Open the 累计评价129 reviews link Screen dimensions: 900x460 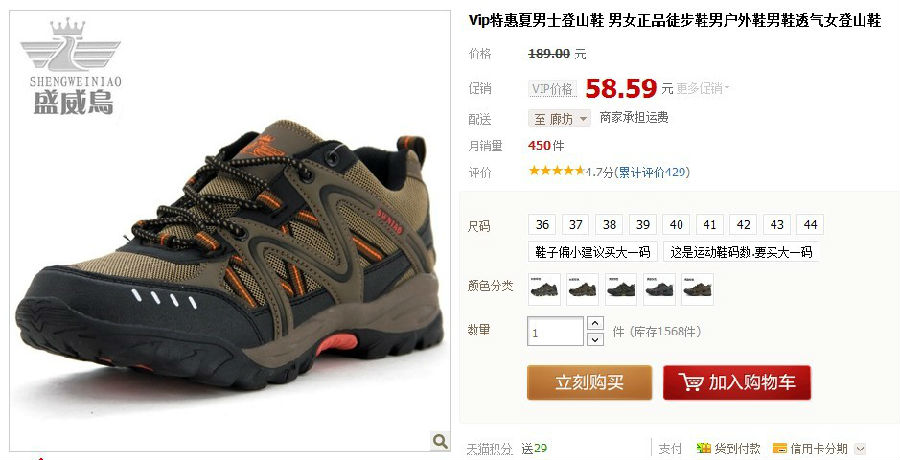coord(652,172)
